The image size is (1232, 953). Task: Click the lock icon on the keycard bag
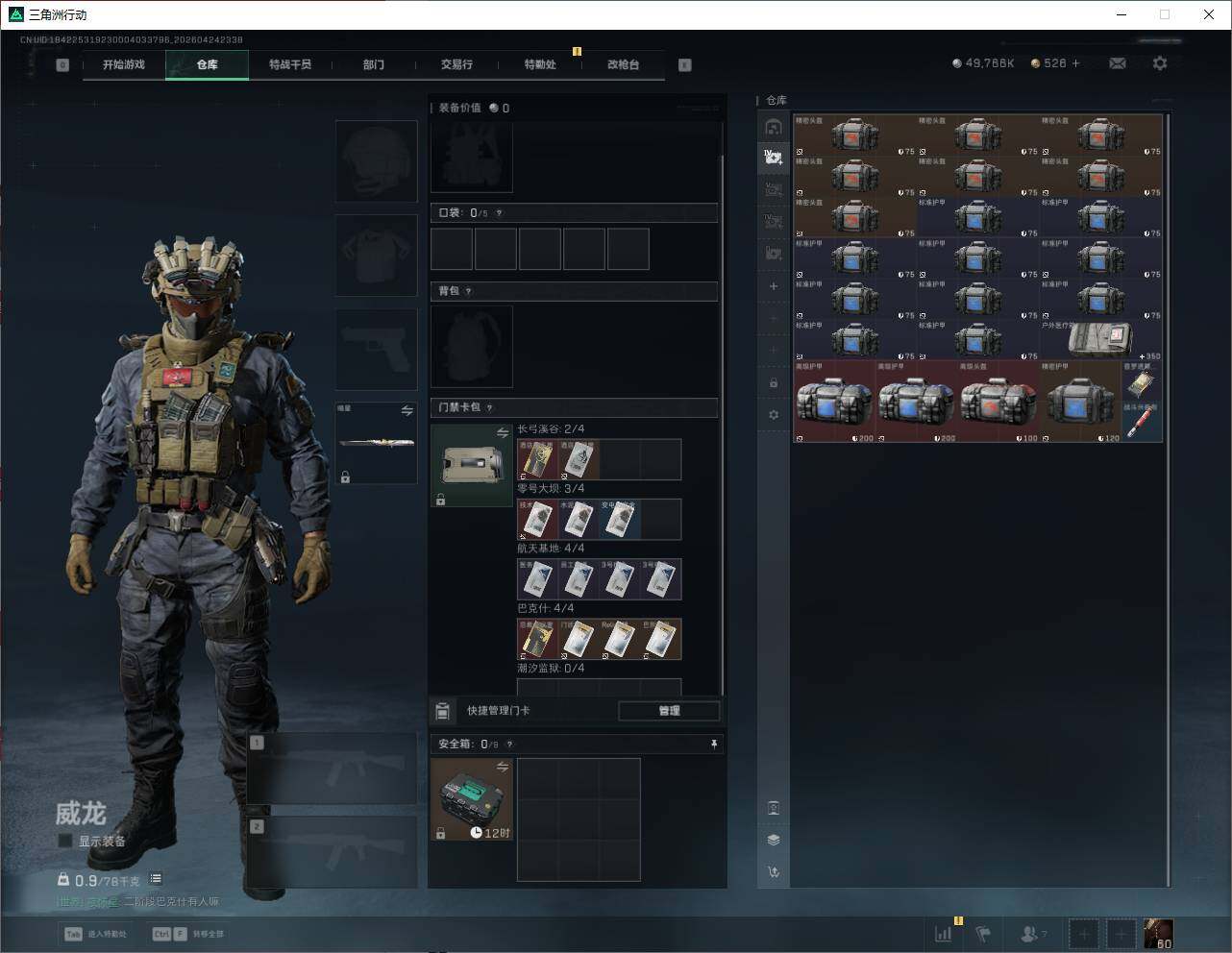coord(440,500)
